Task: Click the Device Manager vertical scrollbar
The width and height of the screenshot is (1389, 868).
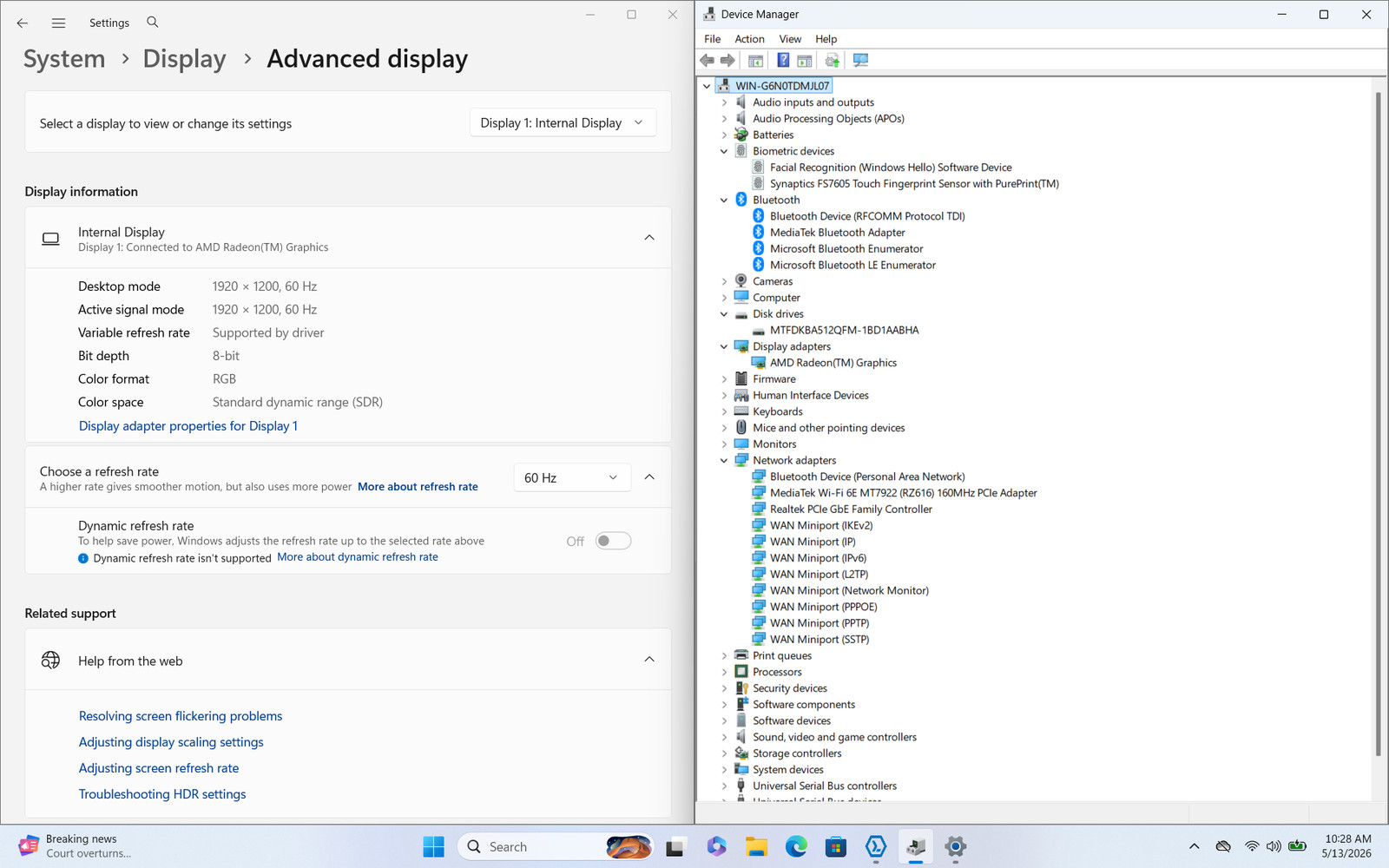Action: coord(1378,423)
